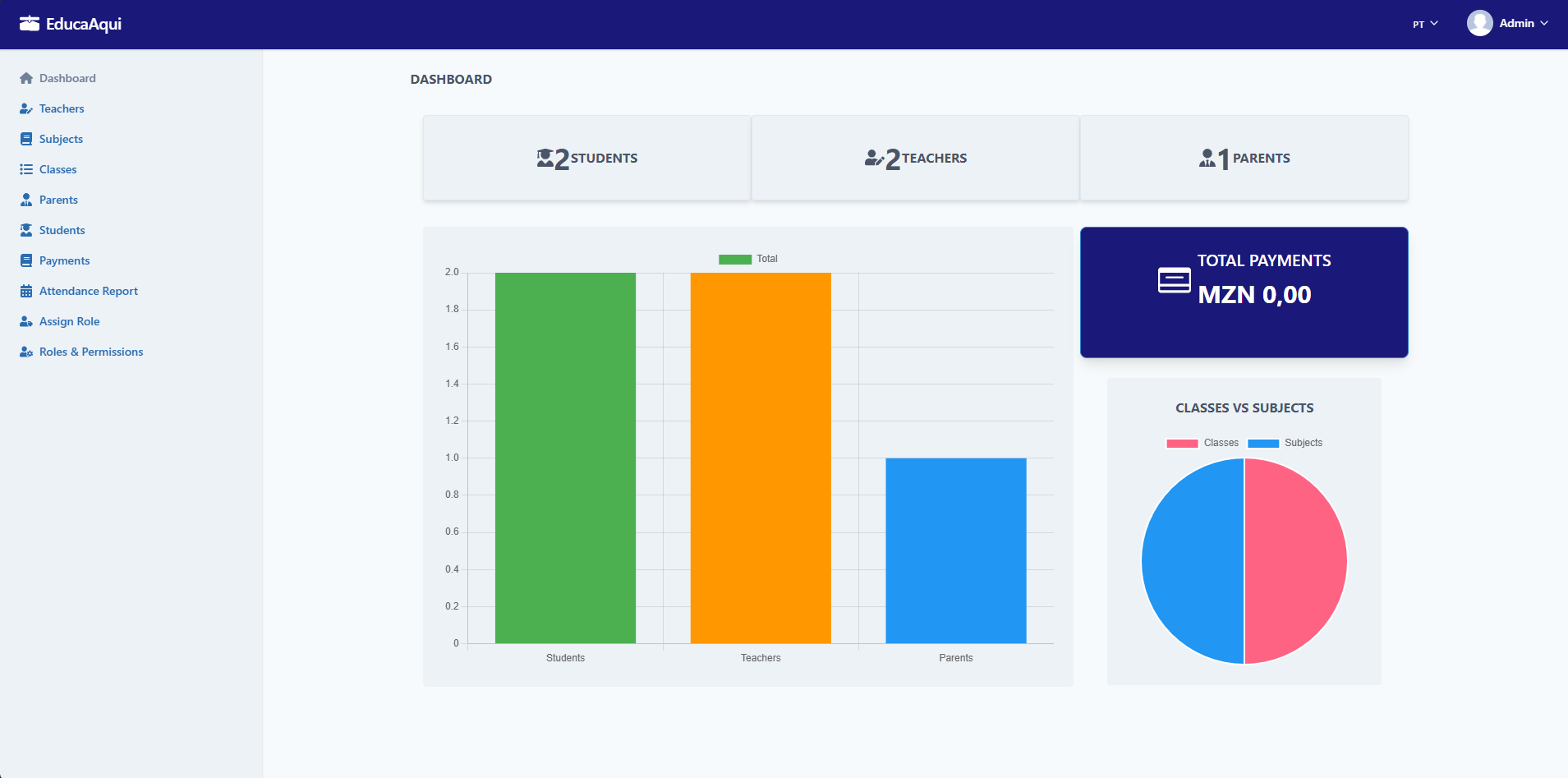1568x778 pixels.
Task: Click the Roles & Permissions gear-user icon
Action: [26, 352]
